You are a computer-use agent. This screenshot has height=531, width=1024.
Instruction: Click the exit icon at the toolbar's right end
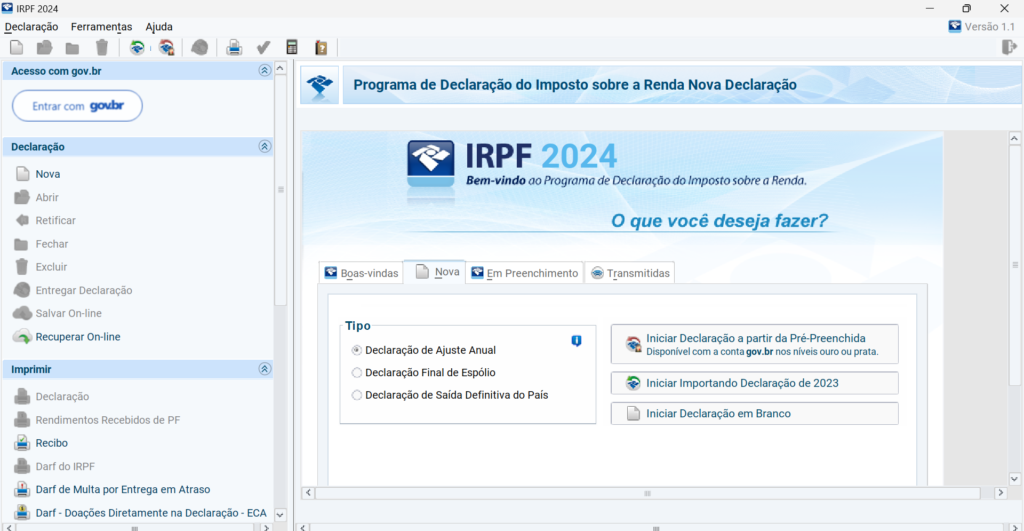pyautogui.click(x=1009, y=47)
